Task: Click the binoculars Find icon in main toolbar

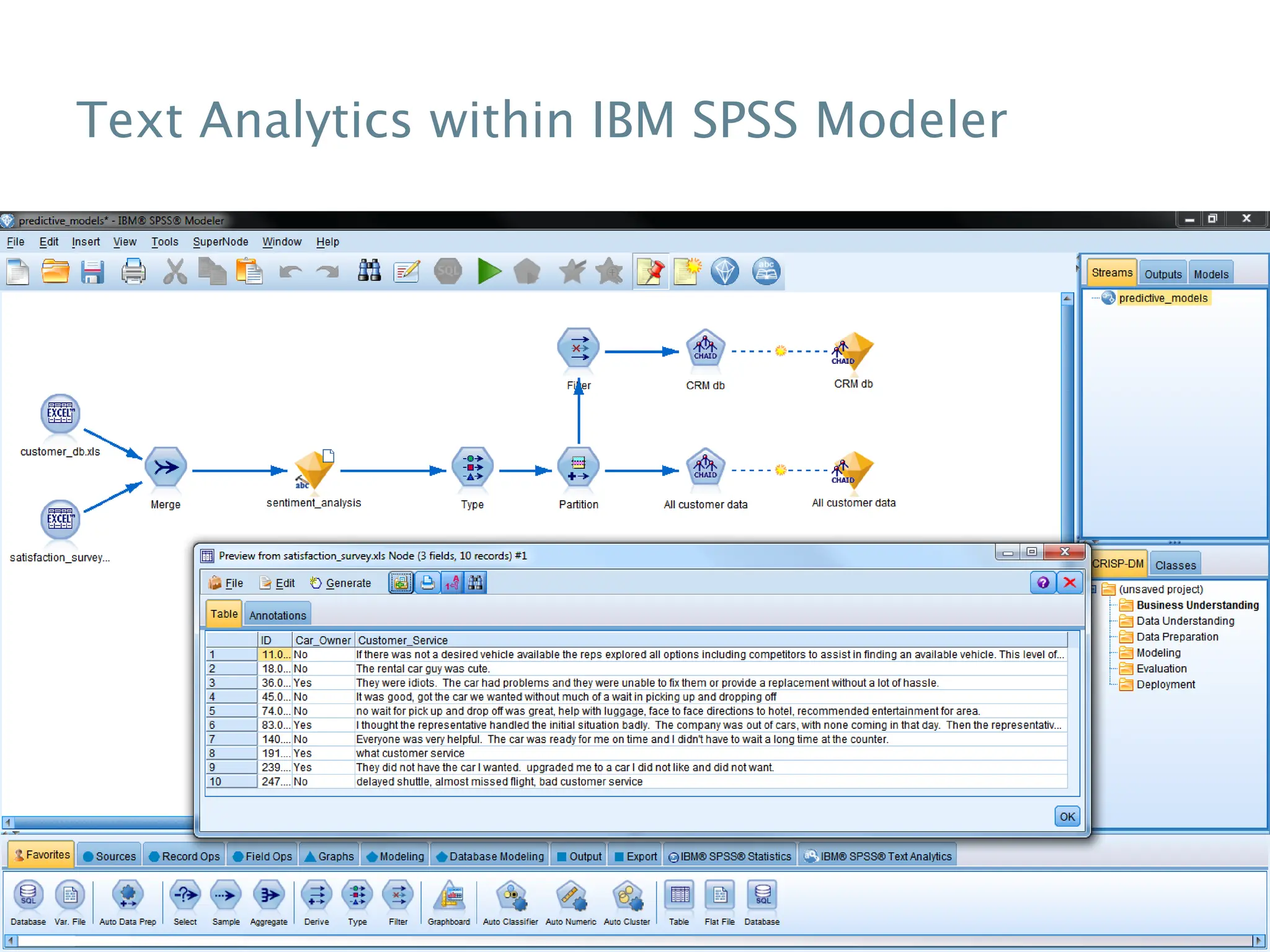Action: click(370, 271)
